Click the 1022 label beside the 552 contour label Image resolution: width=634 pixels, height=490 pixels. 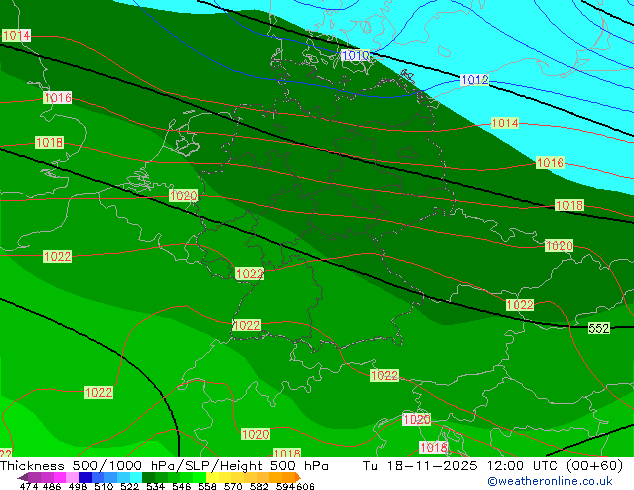pyautogui.click(x=520, y=305)
